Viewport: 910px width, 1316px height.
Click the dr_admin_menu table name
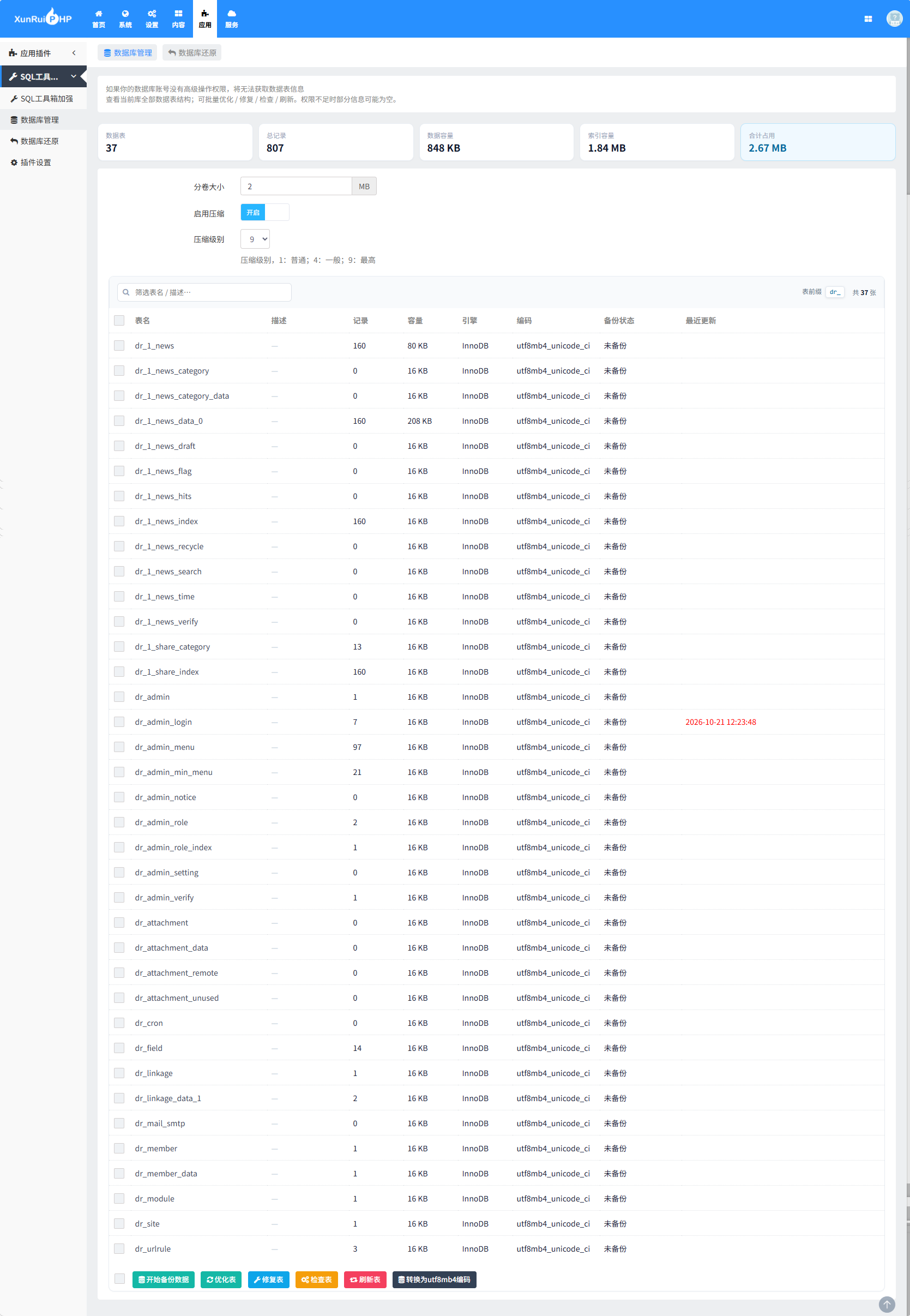pos(165,747)
